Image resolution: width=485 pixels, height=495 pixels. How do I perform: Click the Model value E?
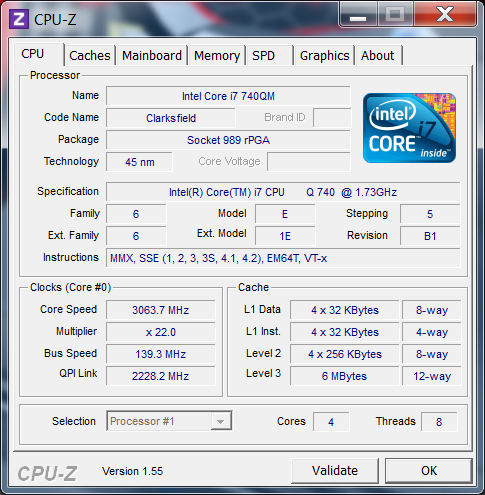tap(285, 214)
